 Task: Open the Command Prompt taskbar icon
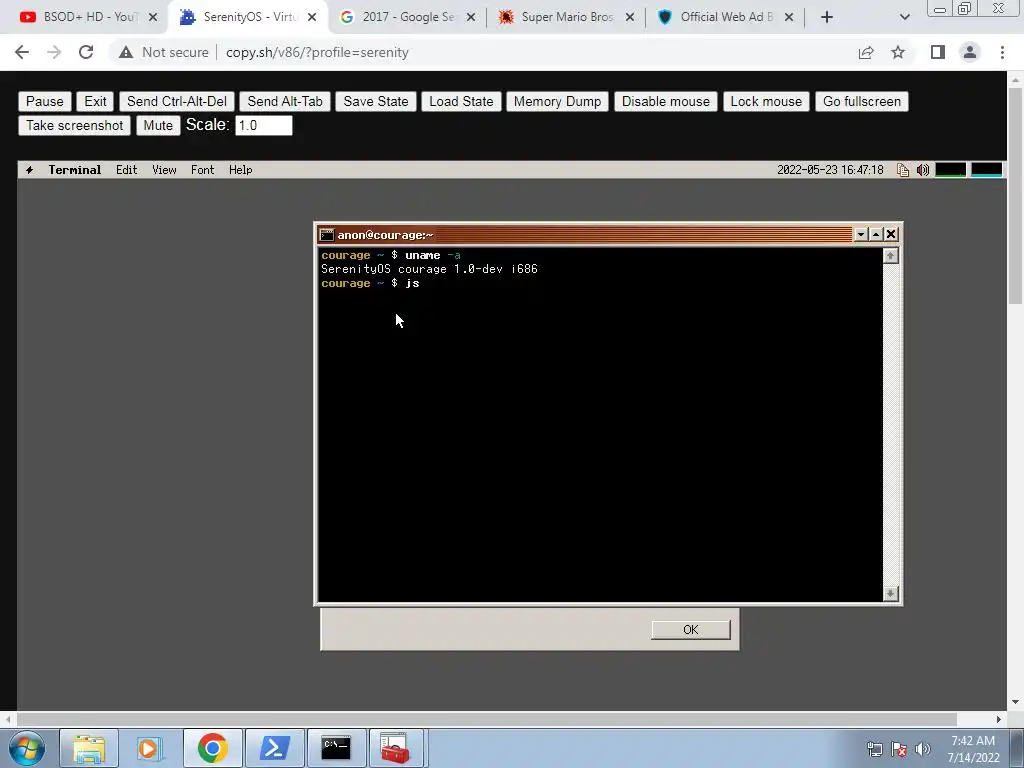pyautogui.click(x=336, y=748)
